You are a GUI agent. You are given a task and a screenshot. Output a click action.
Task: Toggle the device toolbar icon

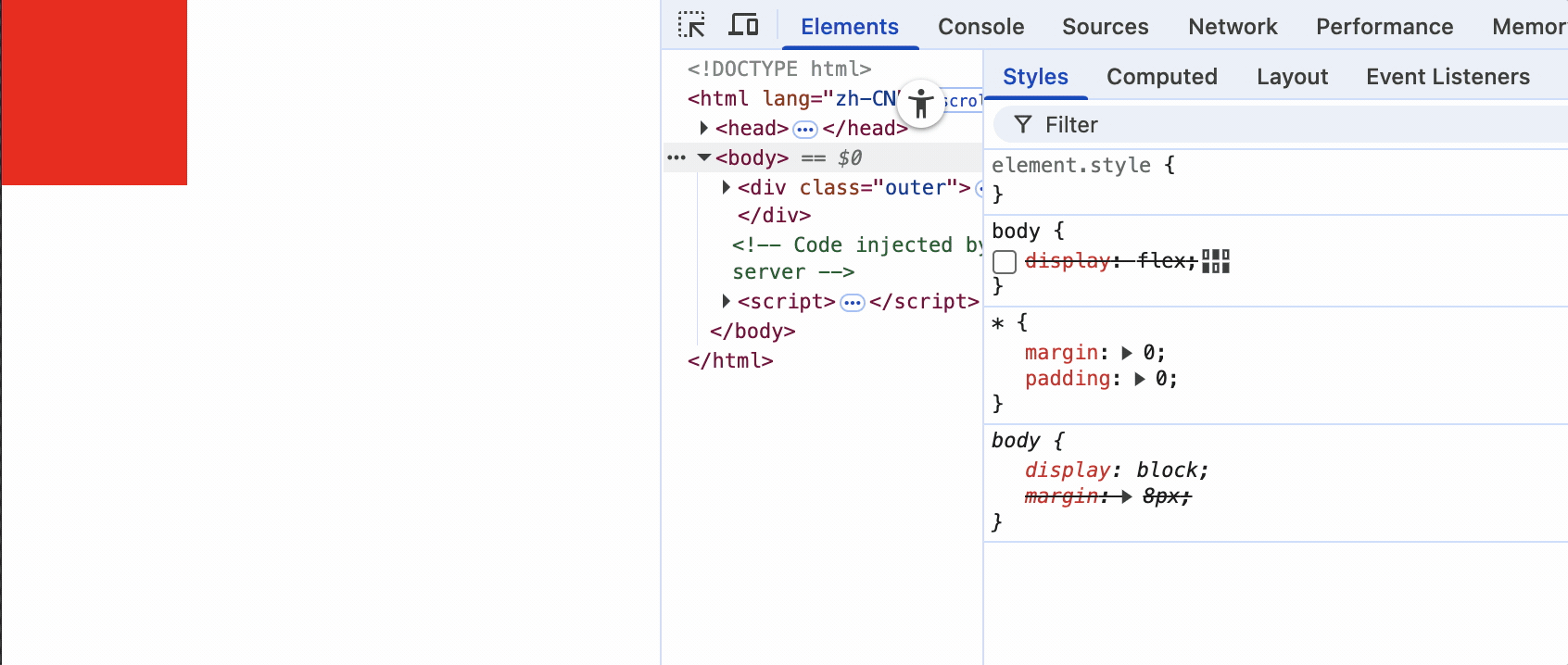click(x=743, y=25)
